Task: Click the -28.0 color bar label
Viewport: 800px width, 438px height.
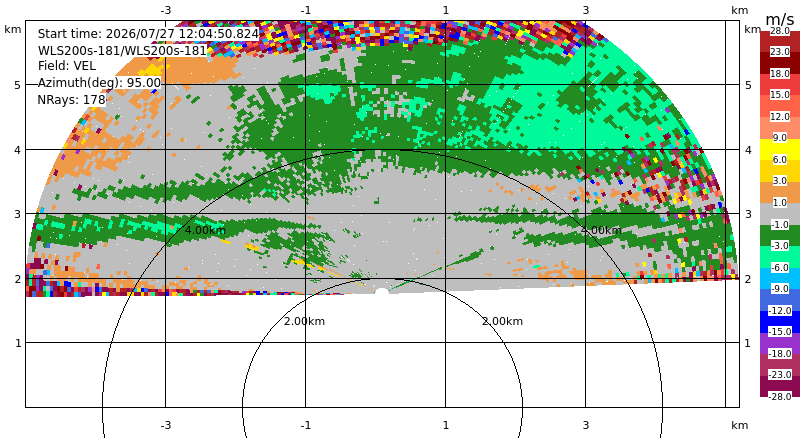Action: click(780, 396)
